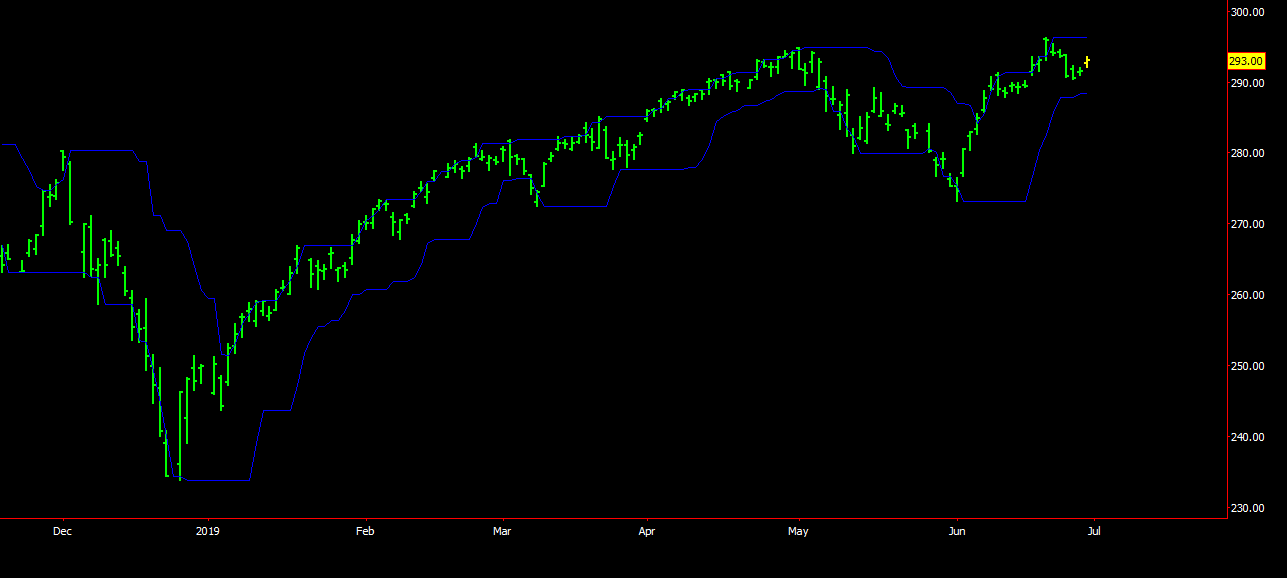This screenshot has width=1287, height=578.
Task: Select the 300.00 price axis label
Action: click(x=1247, y=12)
